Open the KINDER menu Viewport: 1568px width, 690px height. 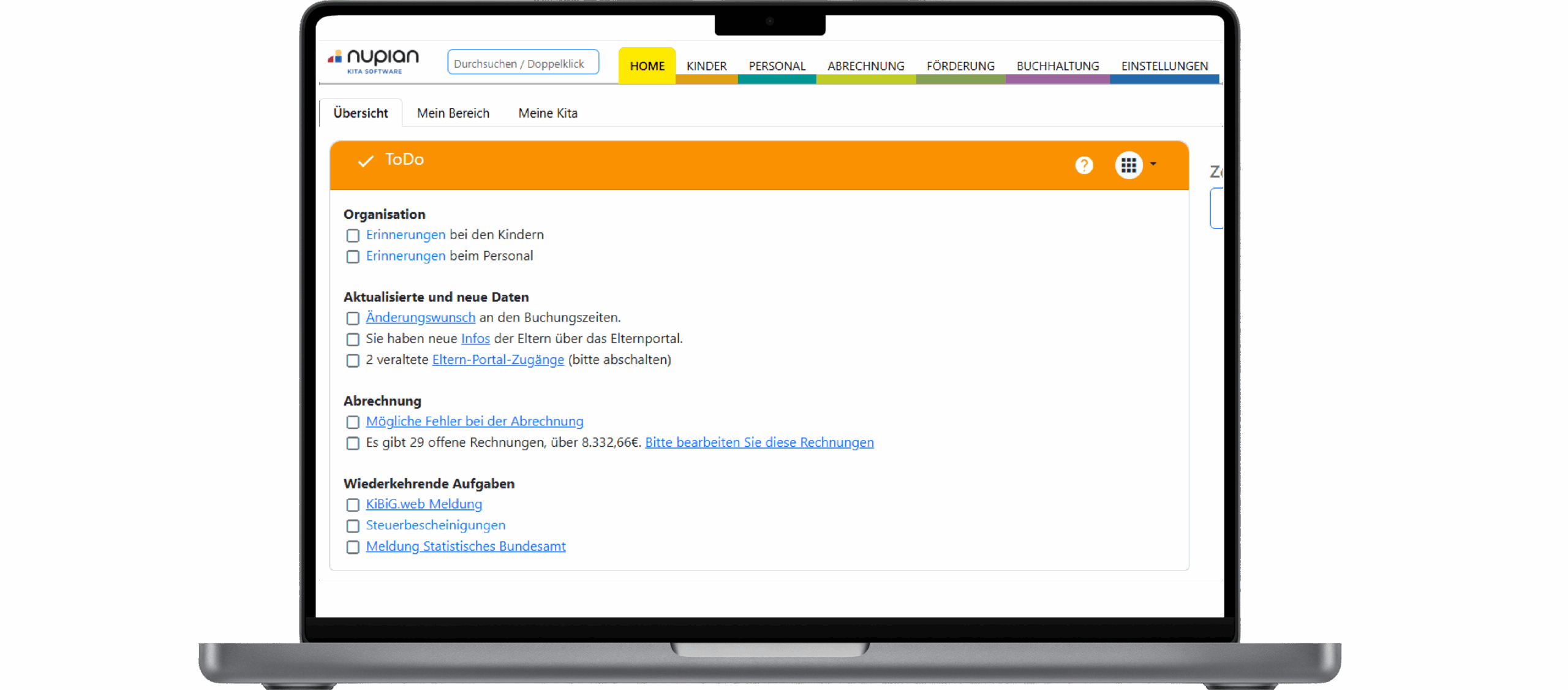[706, 66]
